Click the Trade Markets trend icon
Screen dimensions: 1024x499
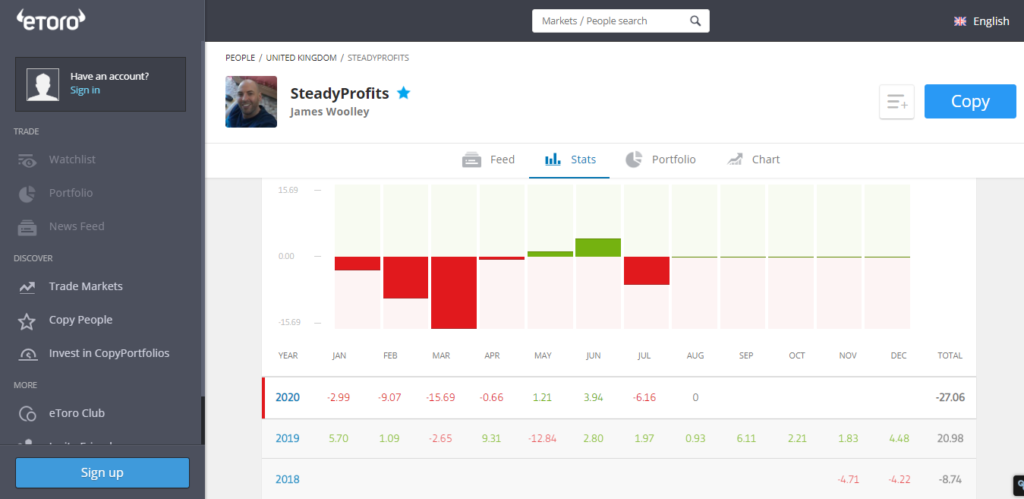pos(27,287)
